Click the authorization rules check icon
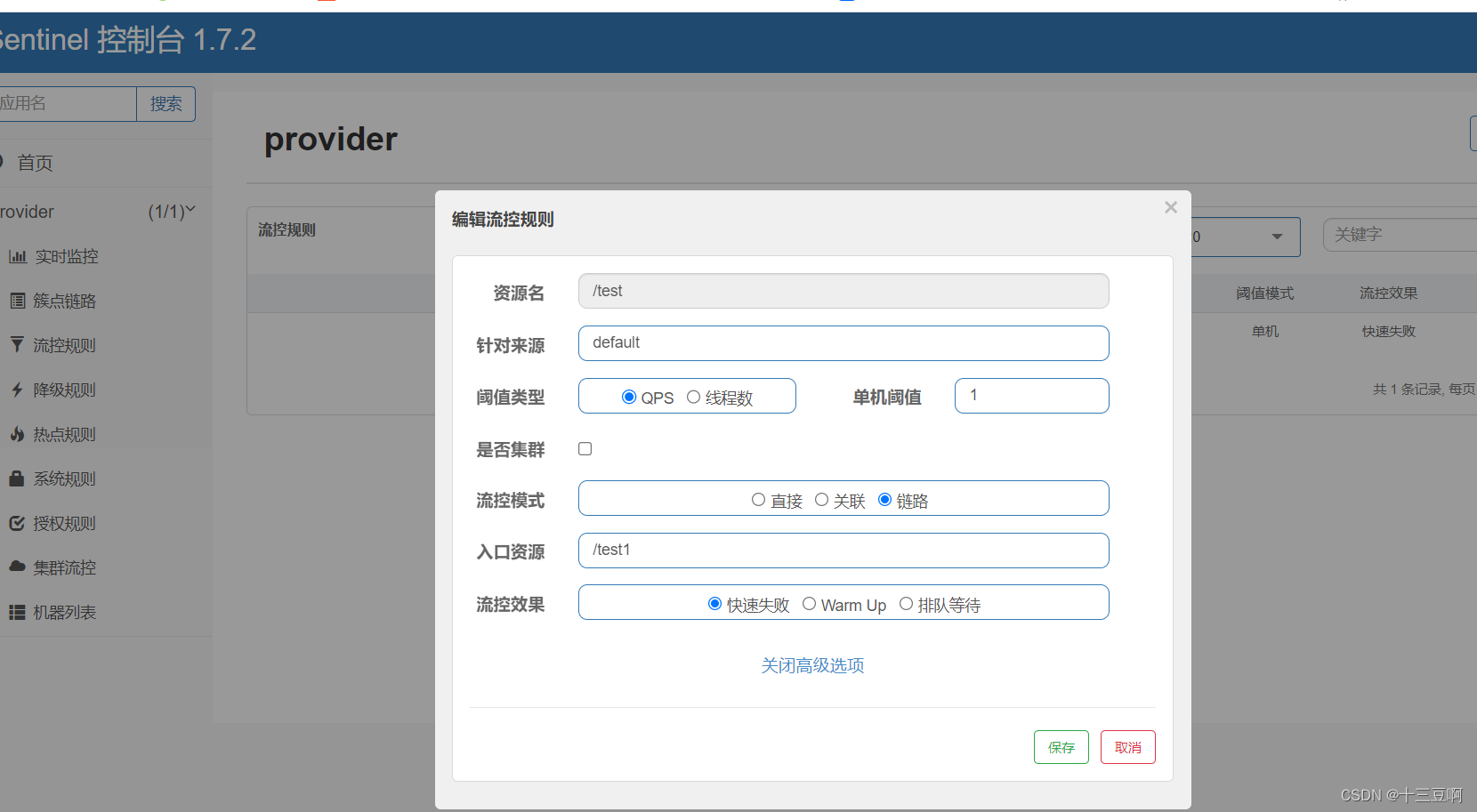Viewport: 1477px width, 812px height. click(17, 523)
